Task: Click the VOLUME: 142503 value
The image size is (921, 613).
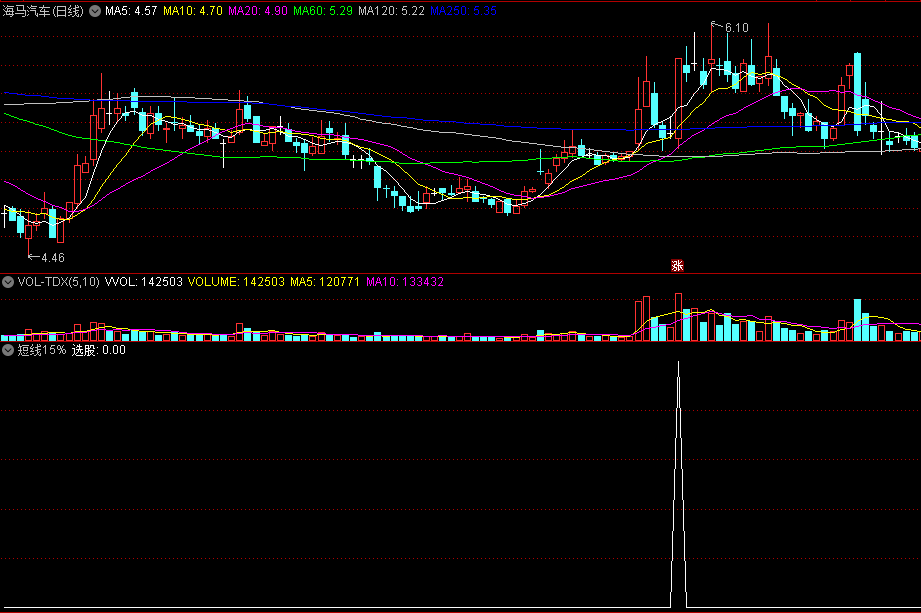Action: click(x=236, y=282)
